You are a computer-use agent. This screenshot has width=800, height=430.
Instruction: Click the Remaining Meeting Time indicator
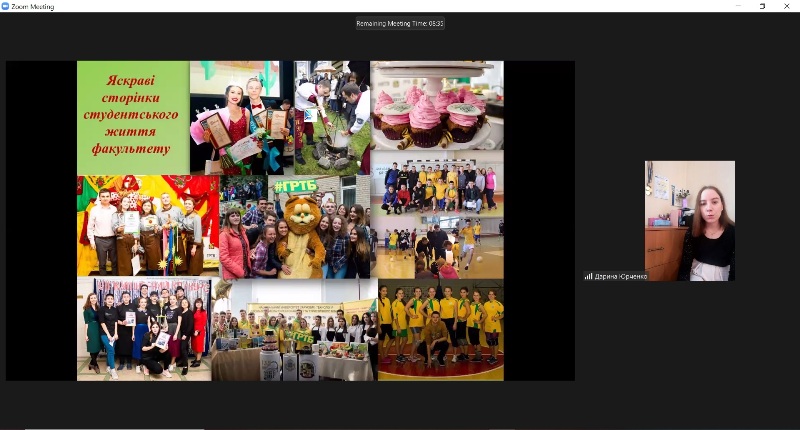click(400, 23)
